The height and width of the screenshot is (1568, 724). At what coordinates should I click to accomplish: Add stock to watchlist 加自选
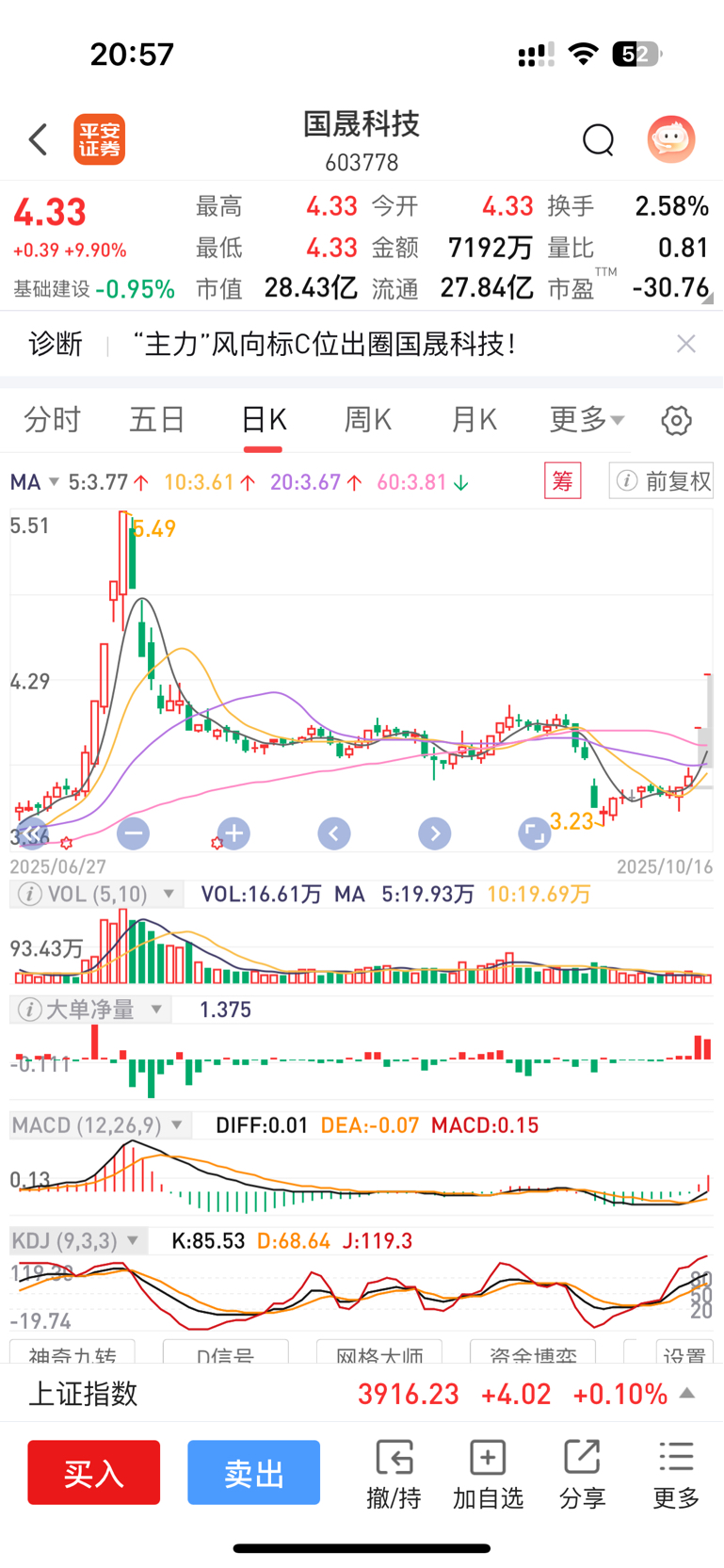[488, 1475]
